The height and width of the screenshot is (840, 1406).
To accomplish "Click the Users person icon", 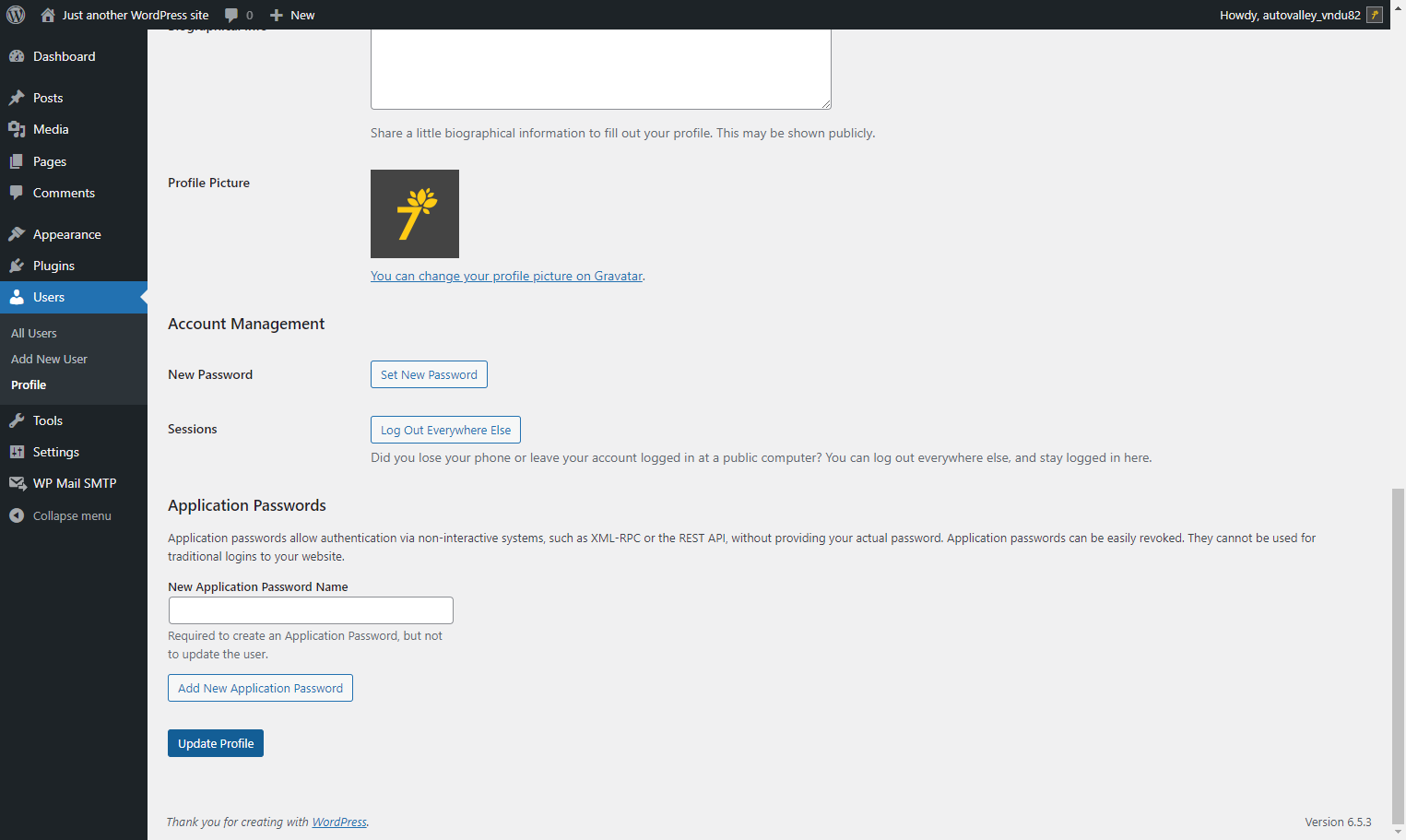I will [17, 297].
